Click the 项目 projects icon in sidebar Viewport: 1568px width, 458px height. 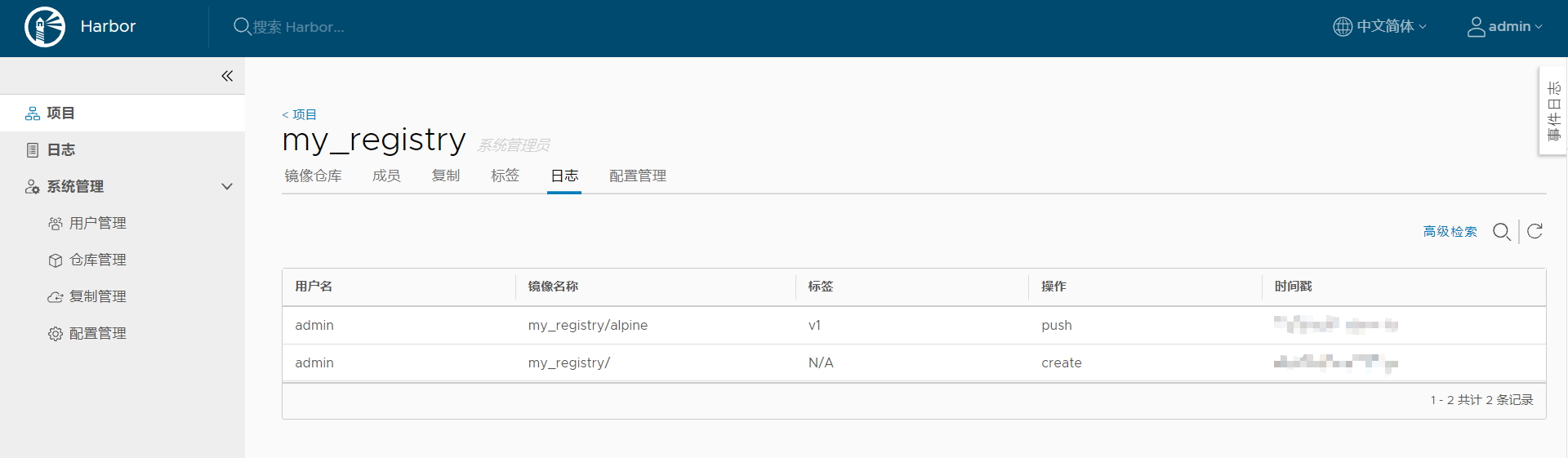point(33,113)
